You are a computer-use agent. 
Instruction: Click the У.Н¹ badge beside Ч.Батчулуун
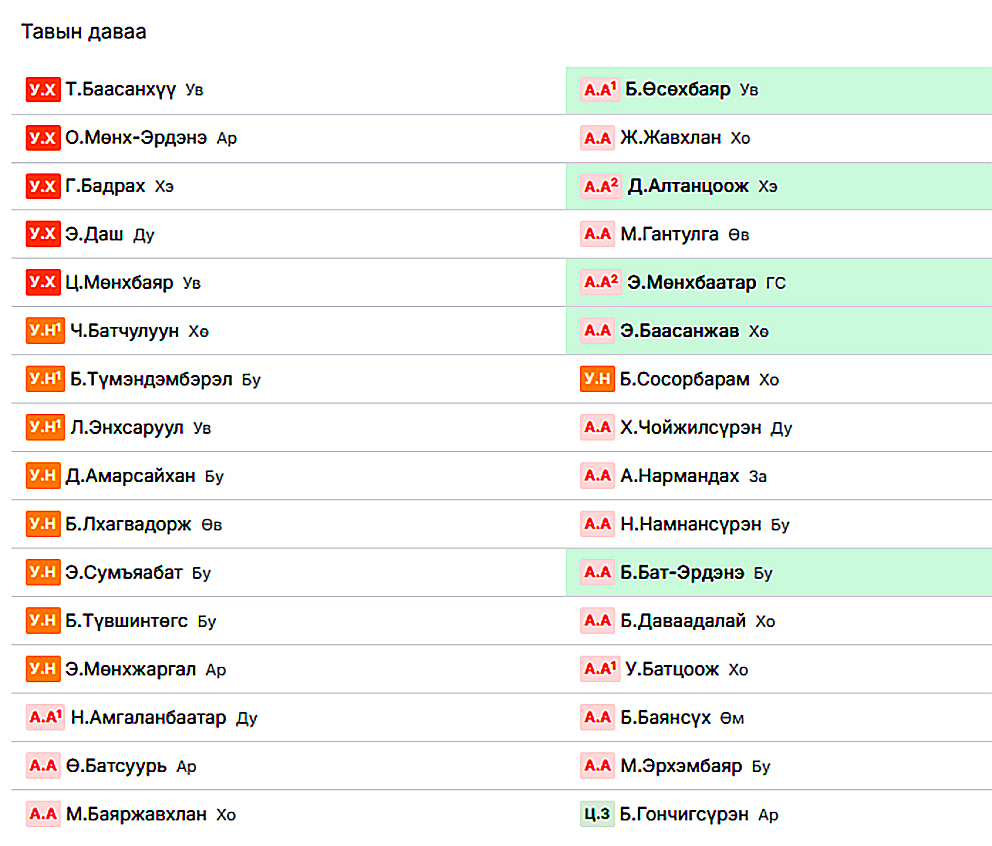(46, 330)
